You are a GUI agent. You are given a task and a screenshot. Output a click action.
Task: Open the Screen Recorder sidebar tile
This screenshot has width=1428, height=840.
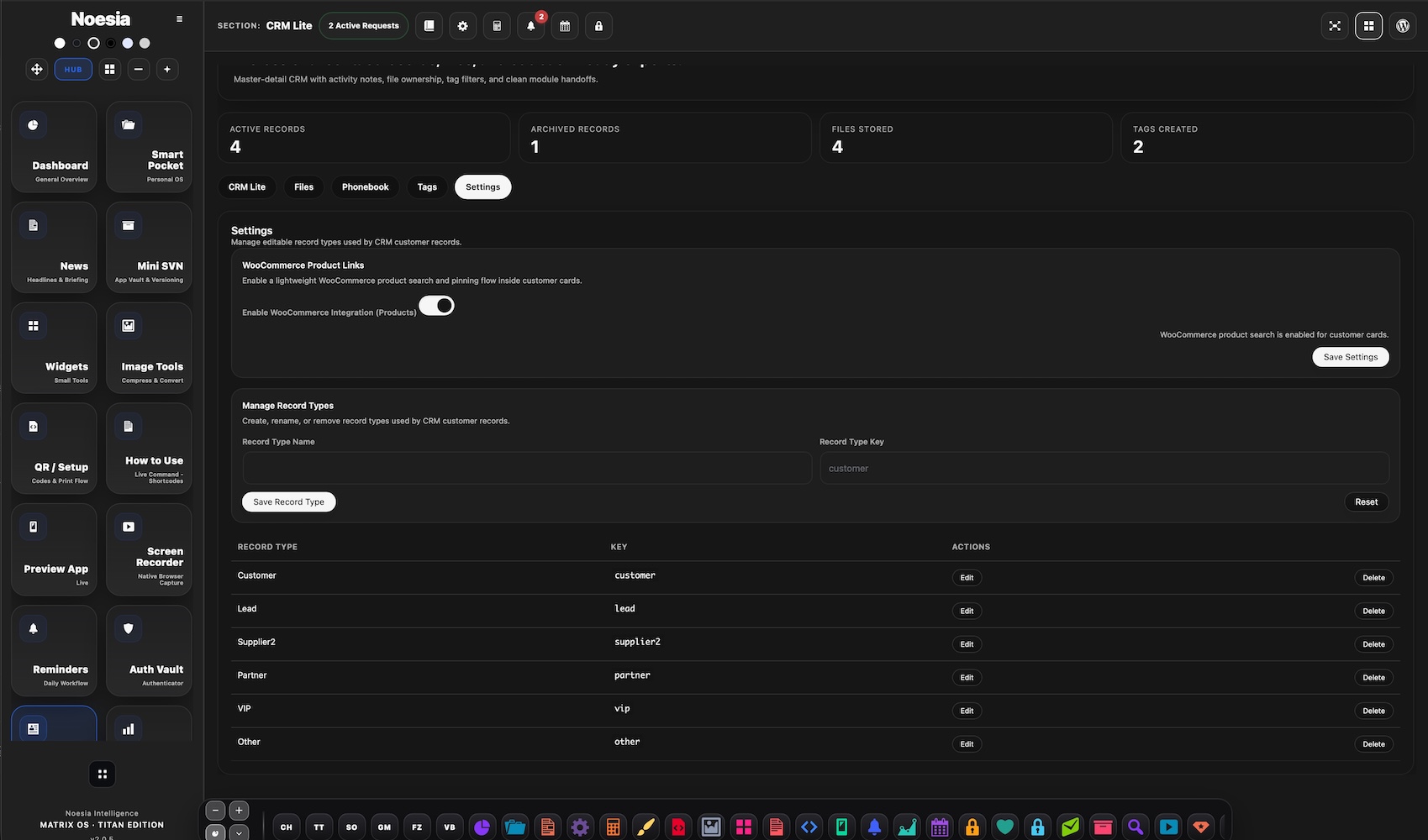tap(149, 549)
